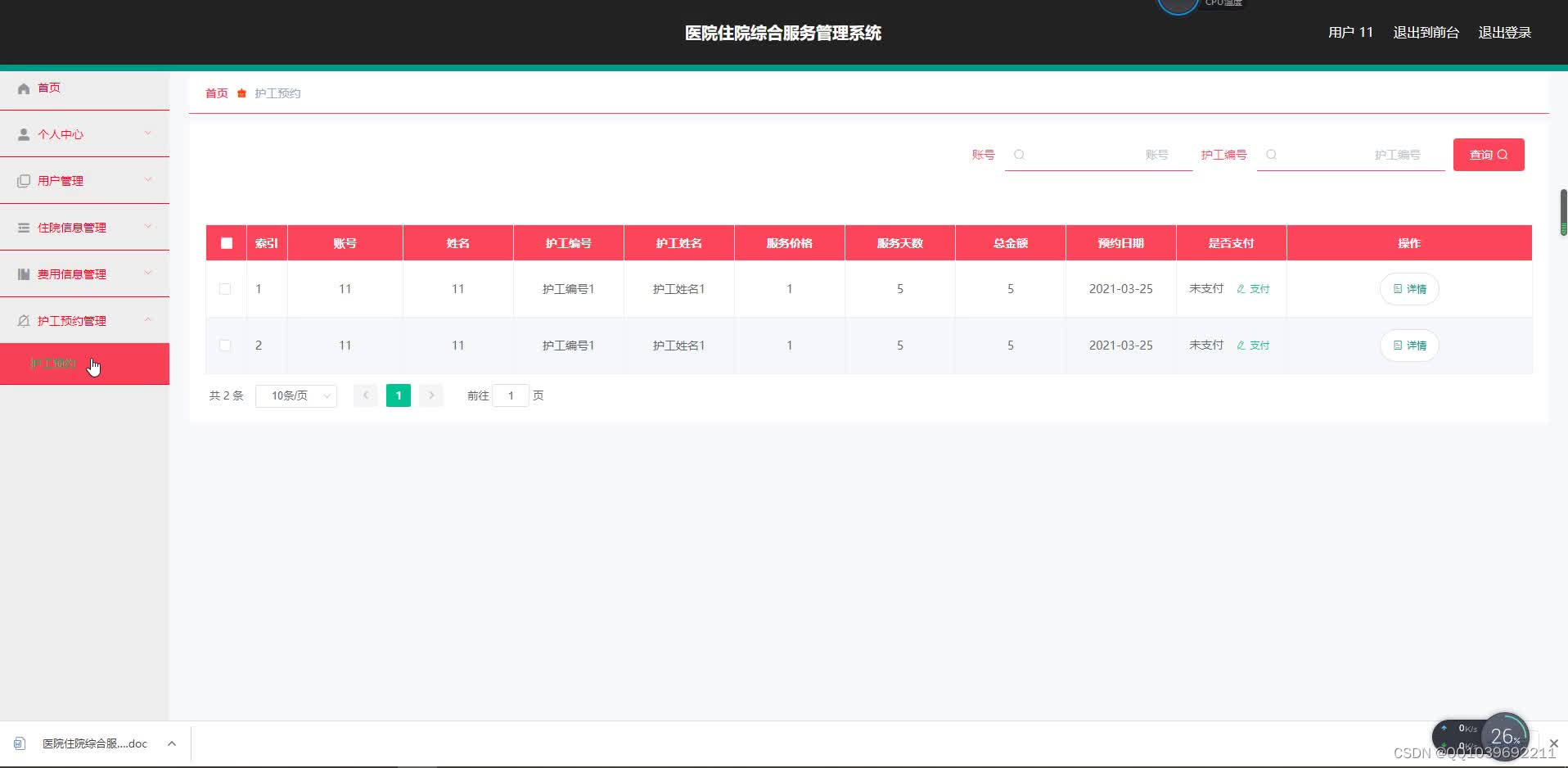Click the 护工编号 column header
1568x768 pixels.
[x=569, y=243]
